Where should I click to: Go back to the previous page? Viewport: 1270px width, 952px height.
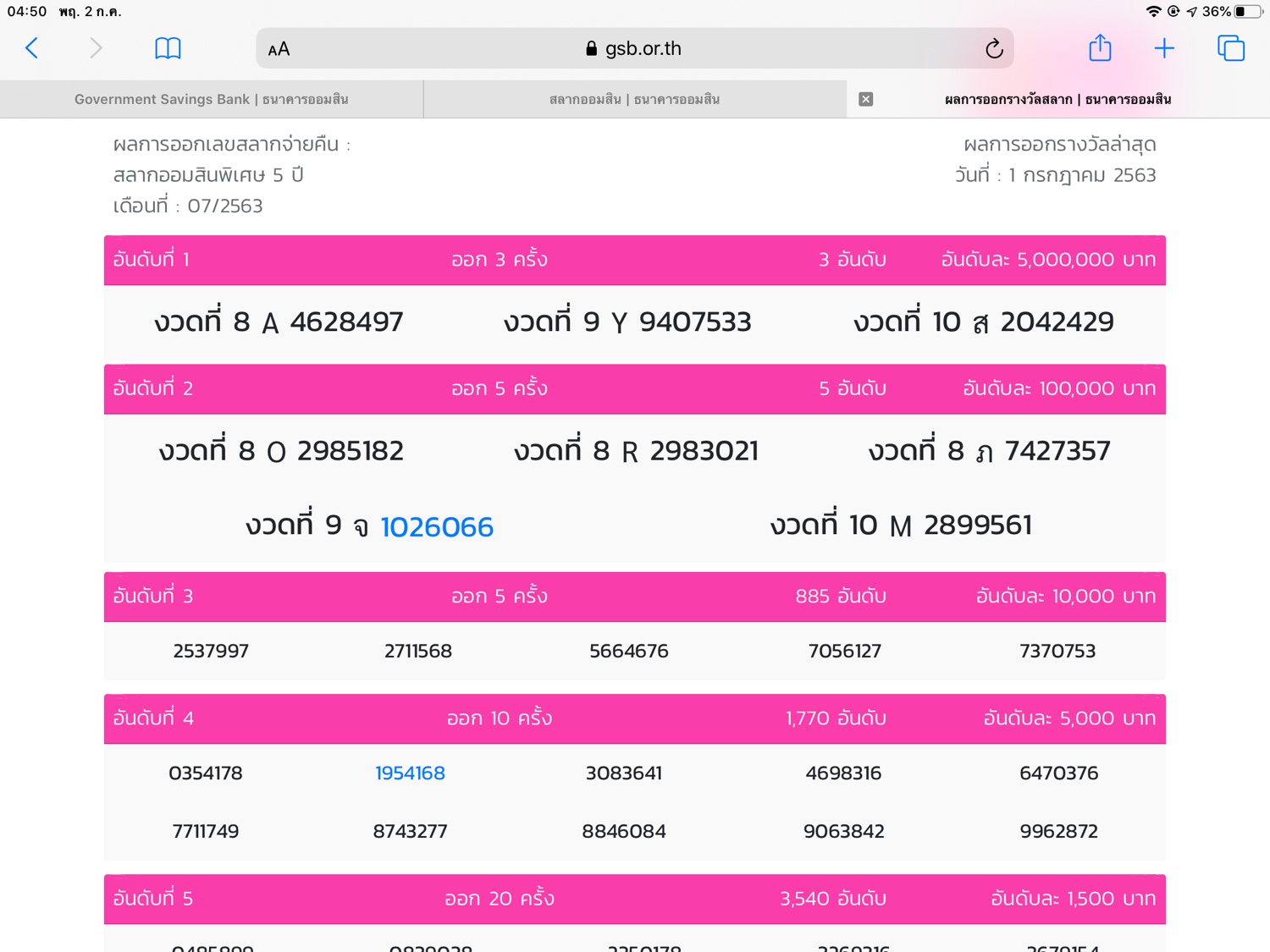point(32,48)
